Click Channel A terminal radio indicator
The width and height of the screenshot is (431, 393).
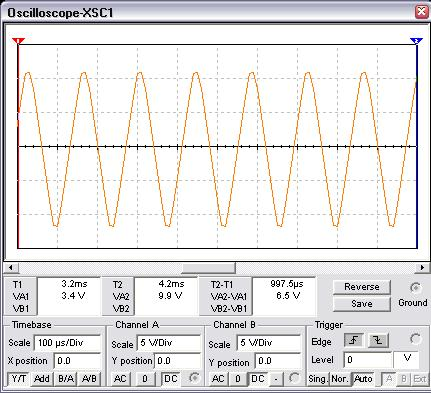pos(194,378)
